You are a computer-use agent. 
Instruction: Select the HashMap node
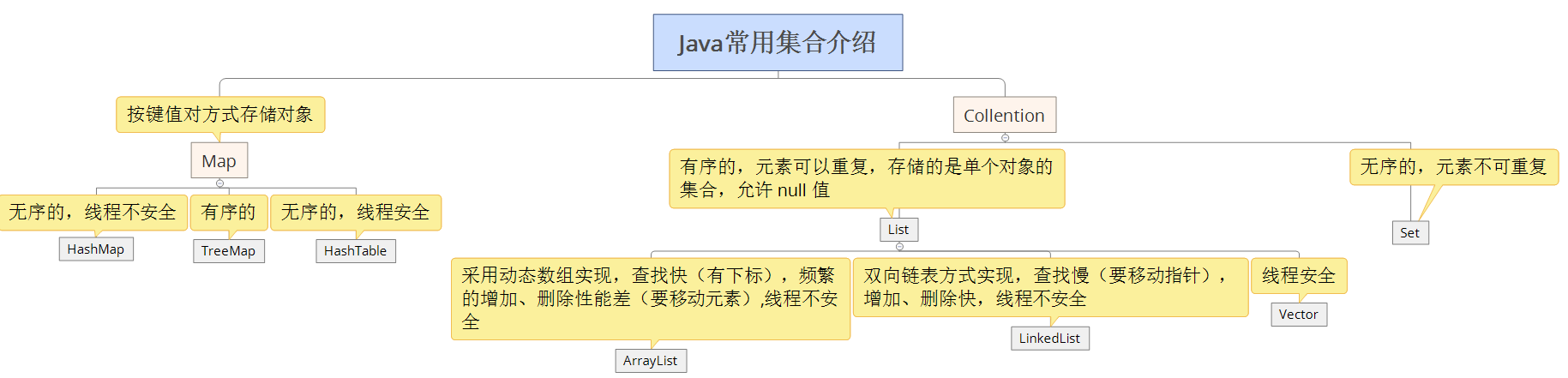pos(96,249)
